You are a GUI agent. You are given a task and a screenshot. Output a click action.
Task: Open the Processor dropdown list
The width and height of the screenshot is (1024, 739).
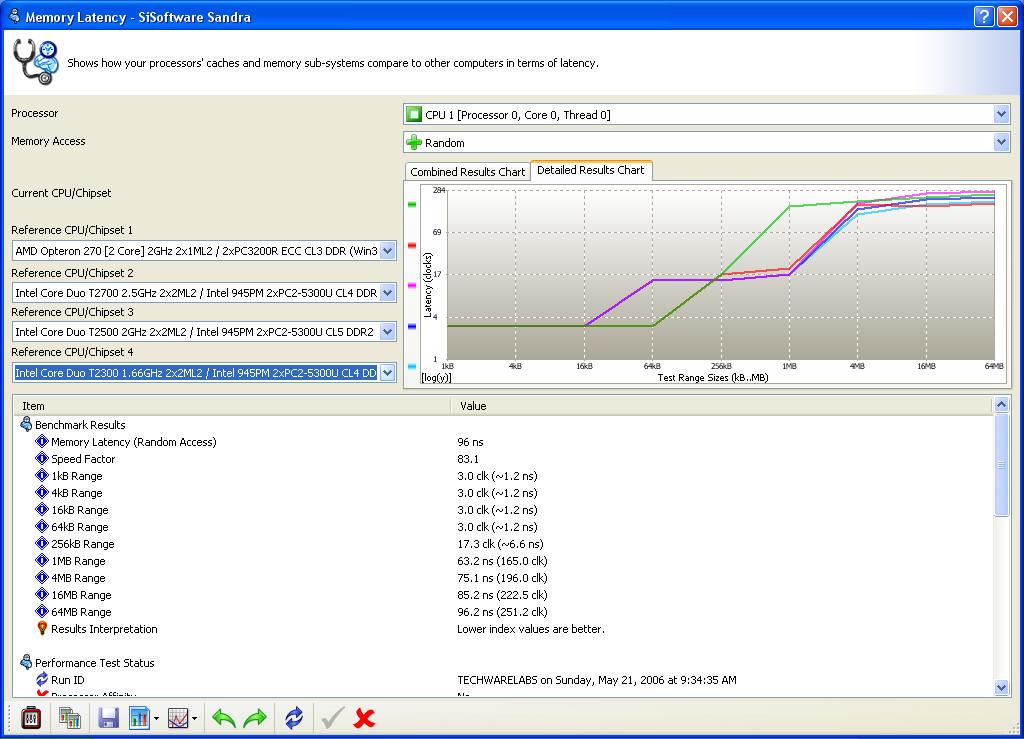coord(1001,115)
